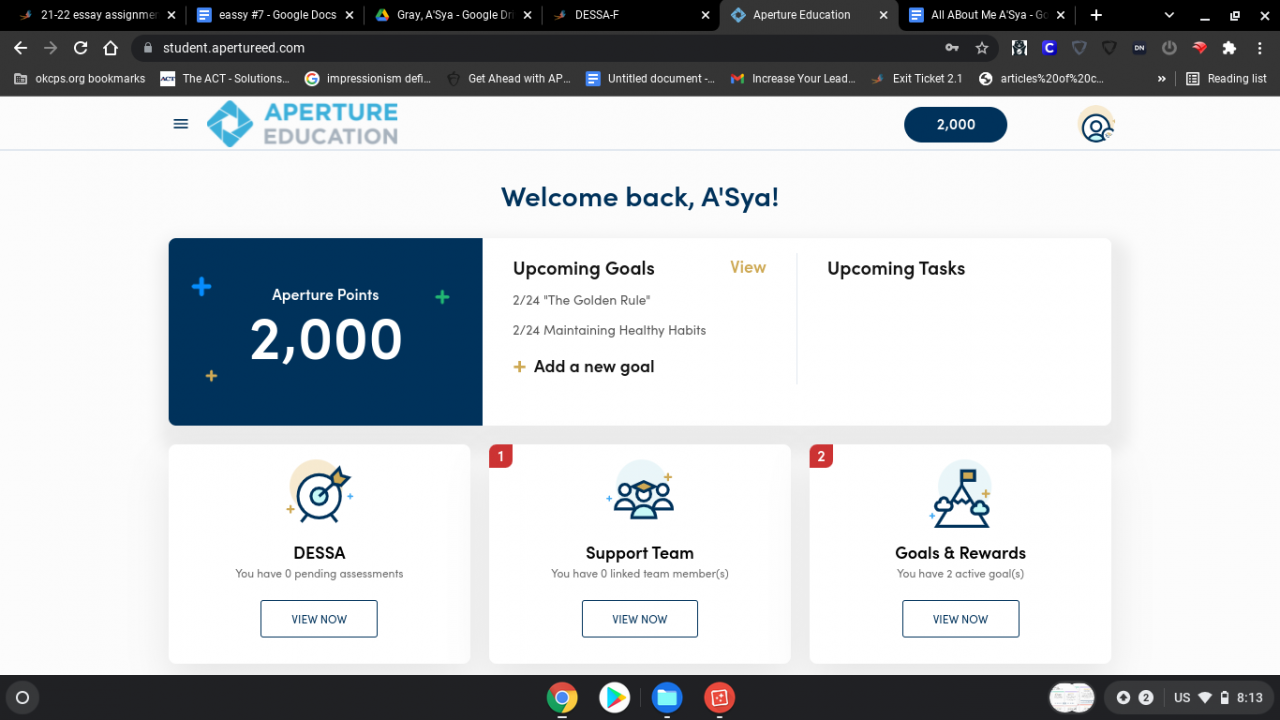Switch to the DESSA-F tab
Image resolution: width=1280 pixels, height=720 pixels.
point(630,15)
